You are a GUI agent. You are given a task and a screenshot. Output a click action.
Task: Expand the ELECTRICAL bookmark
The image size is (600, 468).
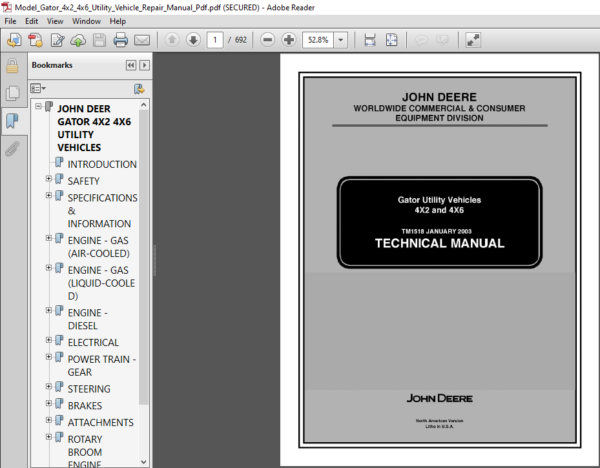(49, 340)
